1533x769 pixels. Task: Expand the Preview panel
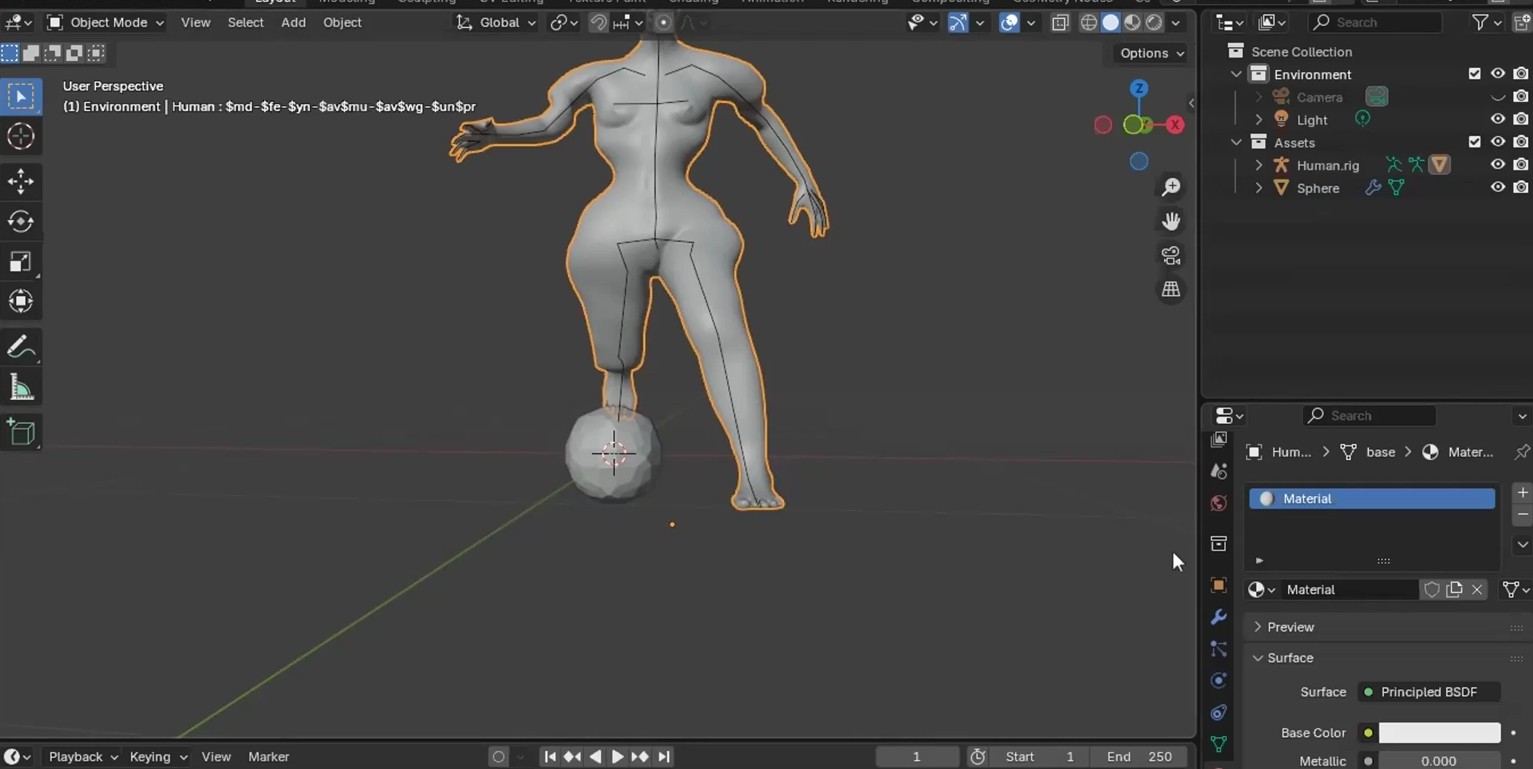pyautogui.click(x=1290, y=627)
